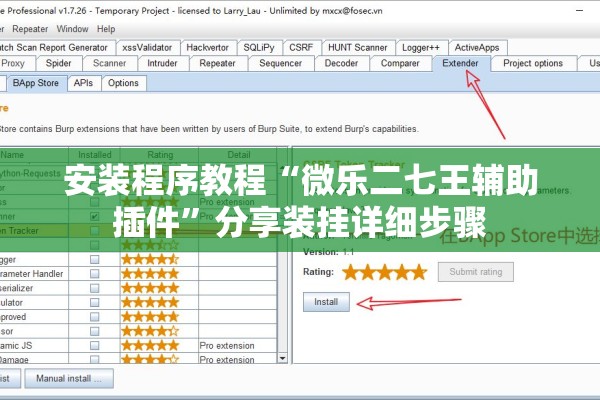600x400 pixels.
Task: Select the 'gger' extension row
Action: (x=138, y=260)
